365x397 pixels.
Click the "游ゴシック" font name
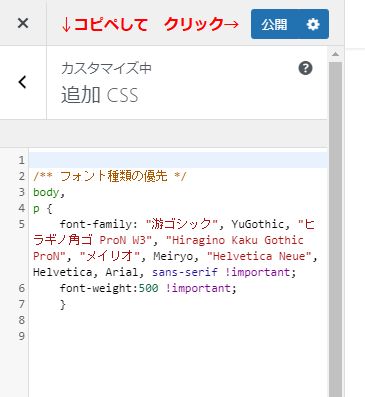coord(183,224)
